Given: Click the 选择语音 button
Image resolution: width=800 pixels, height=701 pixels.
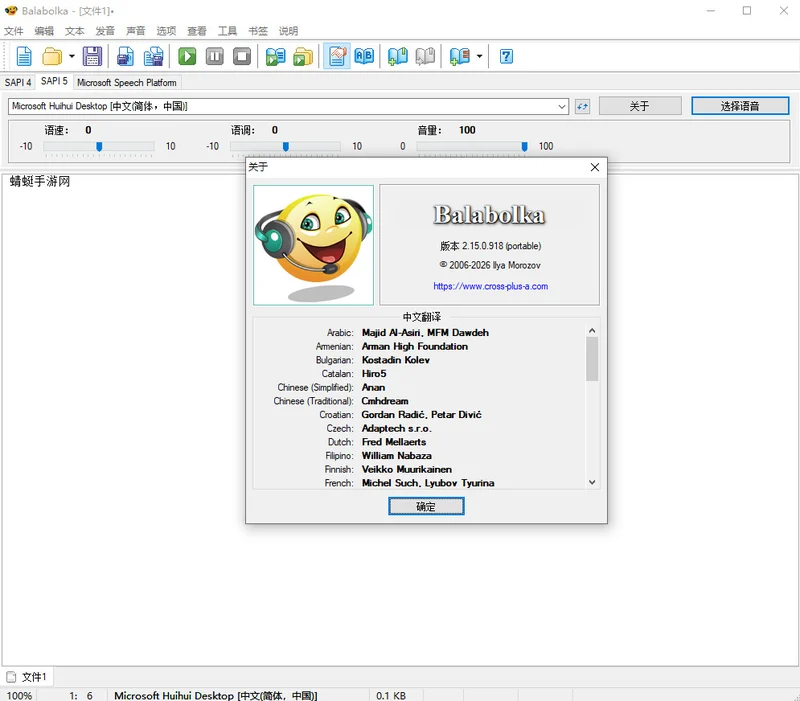Looking at the screenshot, I should point(740,106).
